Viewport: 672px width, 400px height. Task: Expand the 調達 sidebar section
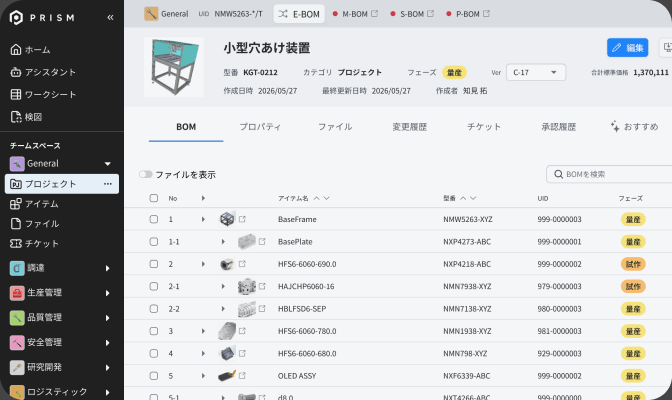click(x=108, y=268)
